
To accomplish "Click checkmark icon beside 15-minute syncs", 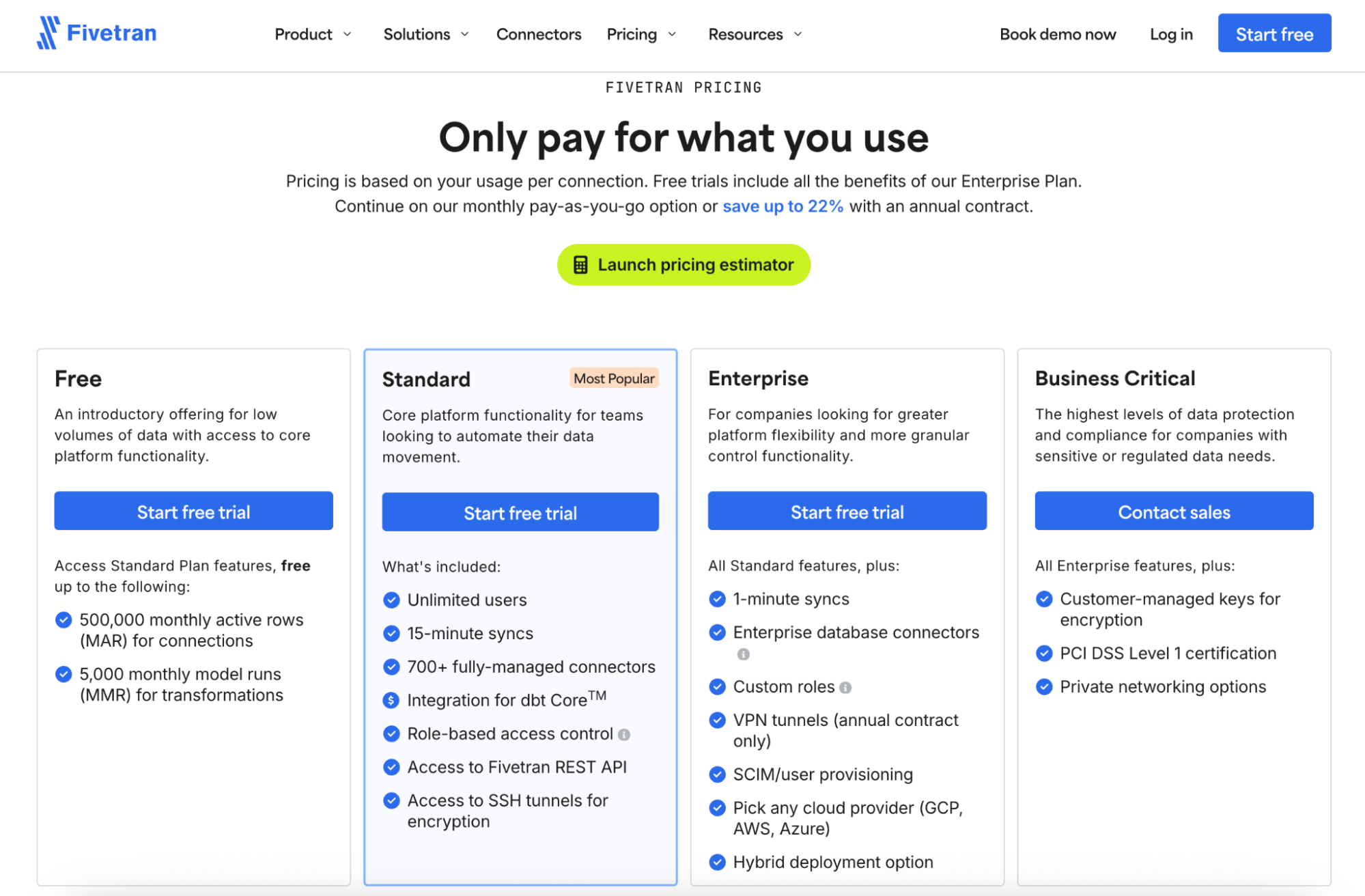I will tap(391, 633).
